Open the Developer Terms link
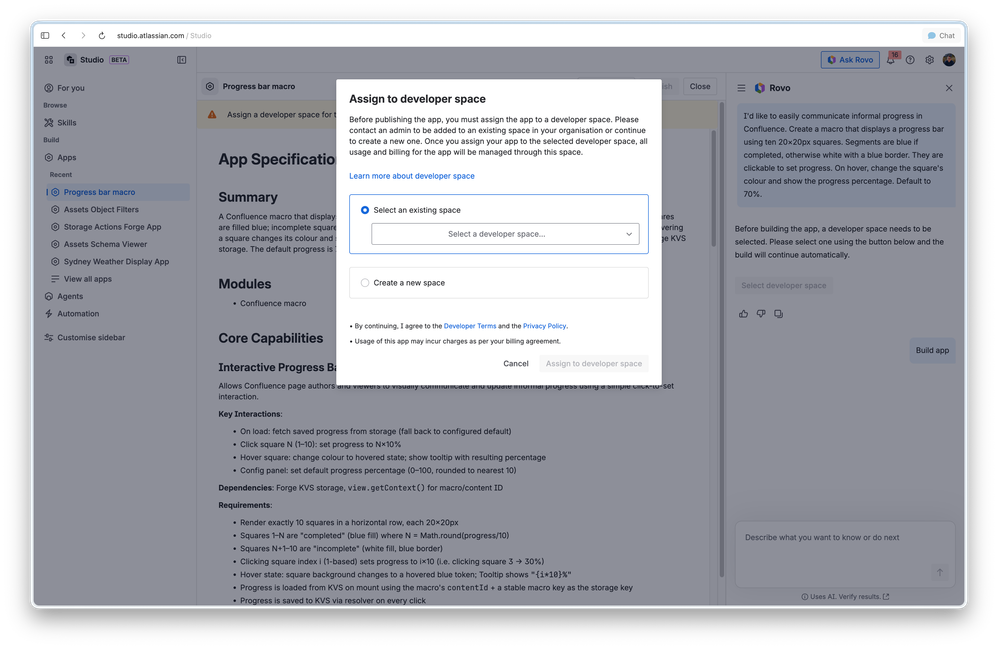 (x=470, y=326)
